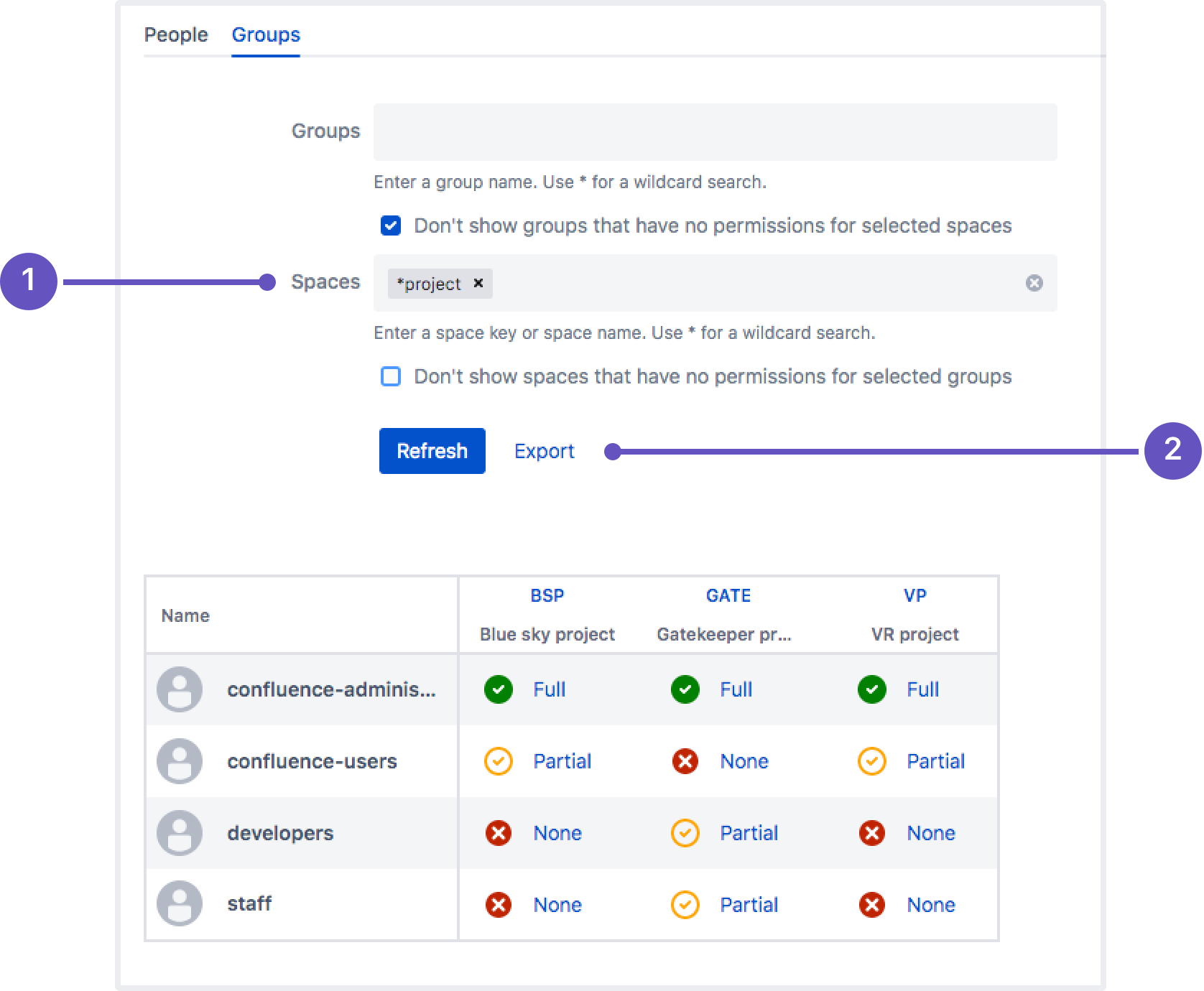Open confluence-users Partial permission for VP
This screenshot has width=1204, height=991.
[936, 761]
